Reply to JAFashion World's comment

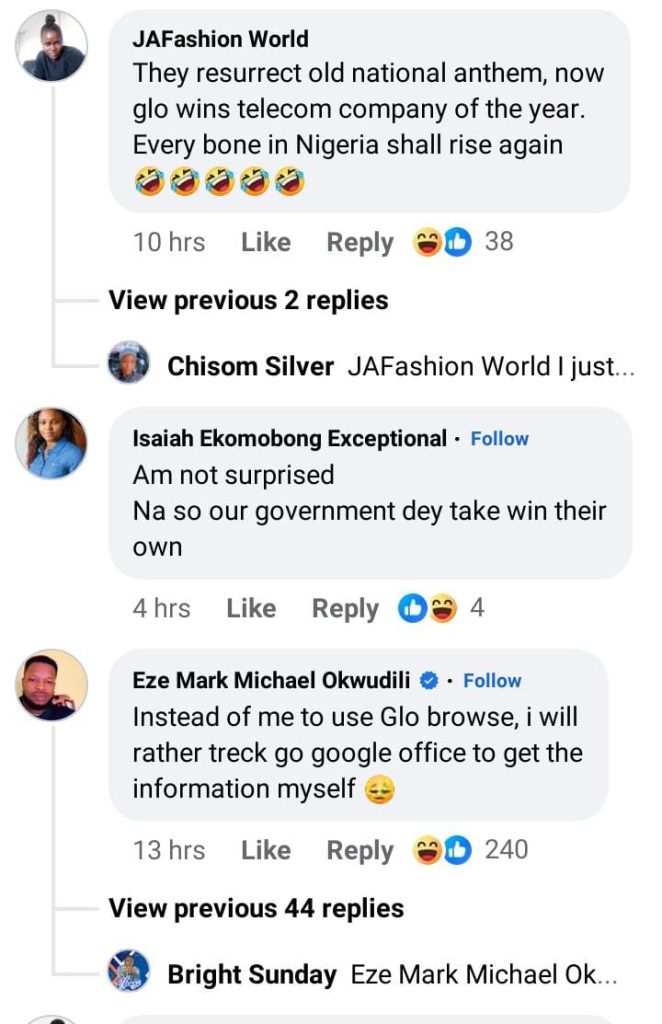click(360, 242)
